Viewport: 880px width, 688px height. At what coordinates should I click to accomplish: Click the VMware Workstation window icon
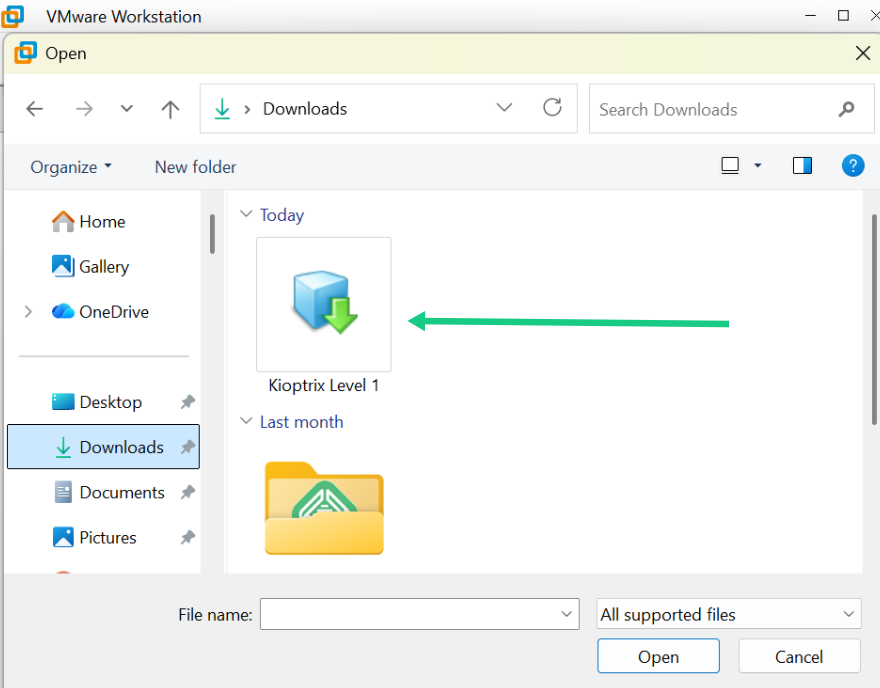(x=12, y=16)
